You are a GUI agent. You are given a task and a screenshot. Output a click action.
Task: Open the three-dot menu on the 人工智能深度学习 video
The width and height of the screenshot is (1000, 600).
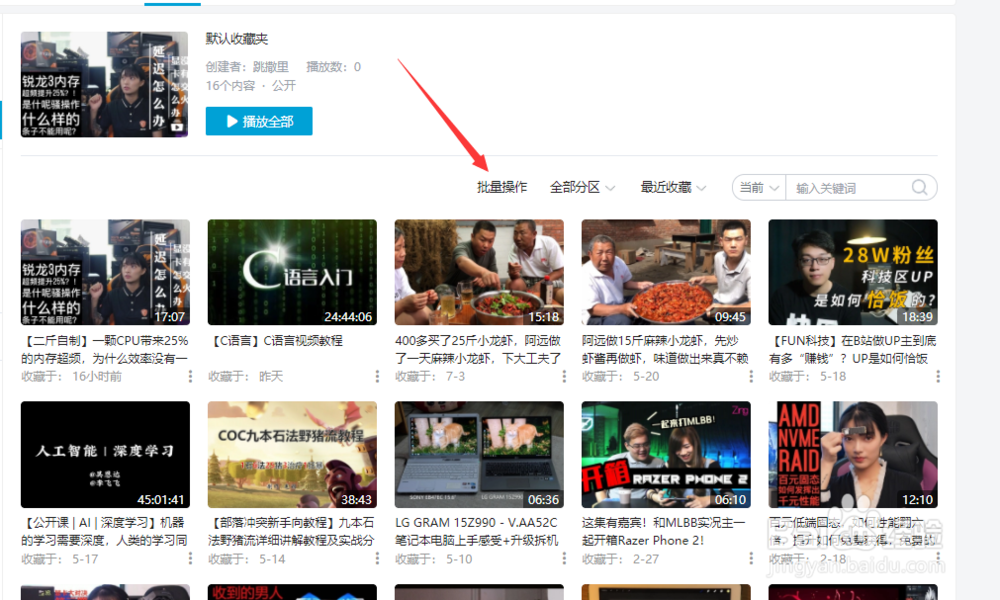[x=189, y=558]
